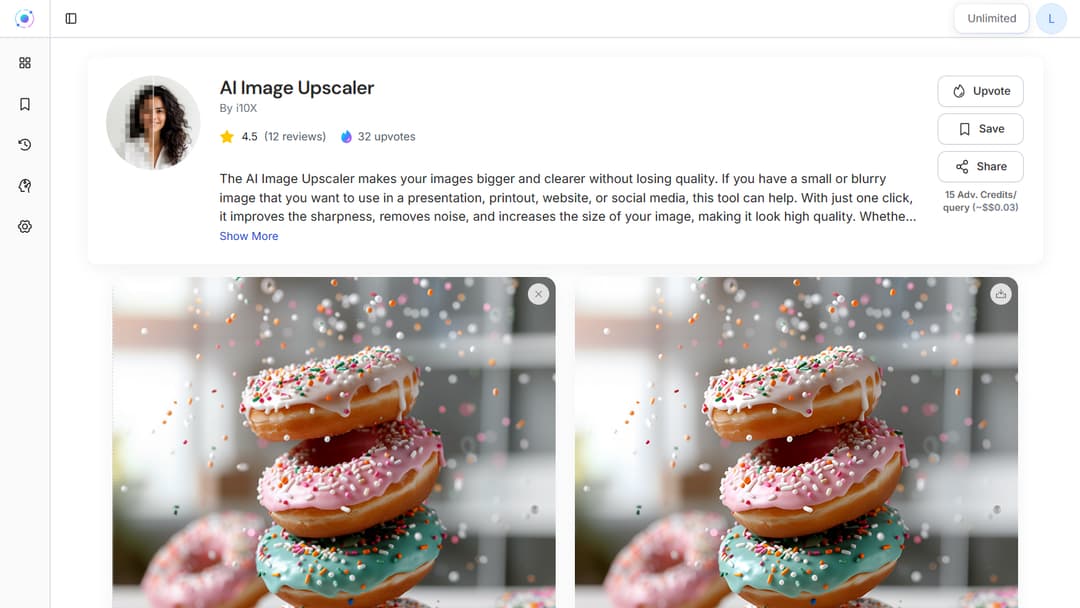Toggle the sidebar panel icon
1080x608 pixels.
pos(71,19)
